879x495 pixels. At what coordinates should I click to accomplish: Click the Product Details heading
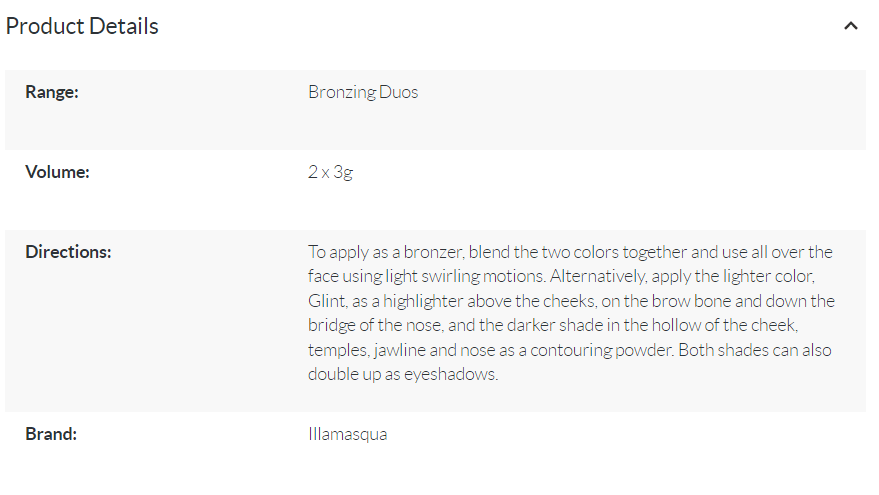click(x=82, y=26)
